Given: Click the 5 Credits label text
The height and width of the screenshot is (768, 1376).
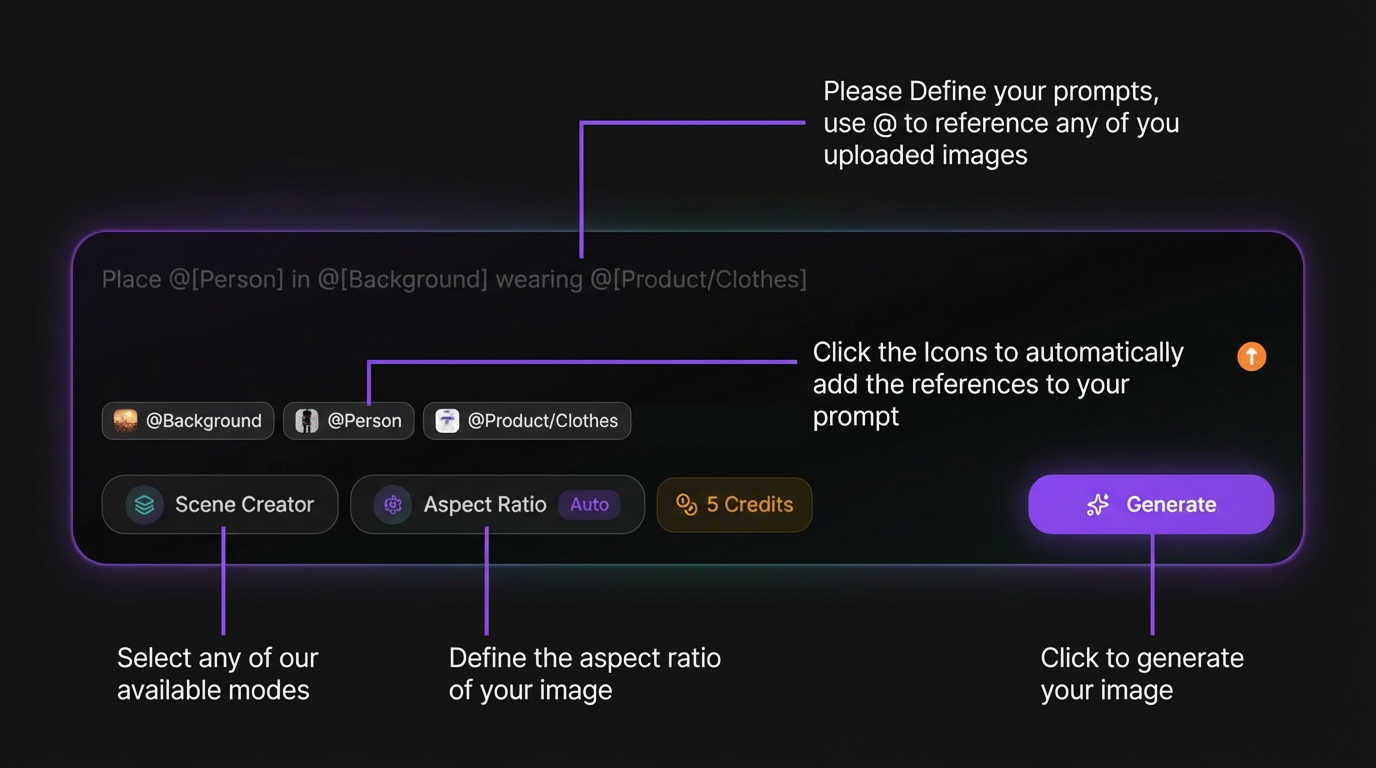Looking at the screenshot, I should click(749, 505).
